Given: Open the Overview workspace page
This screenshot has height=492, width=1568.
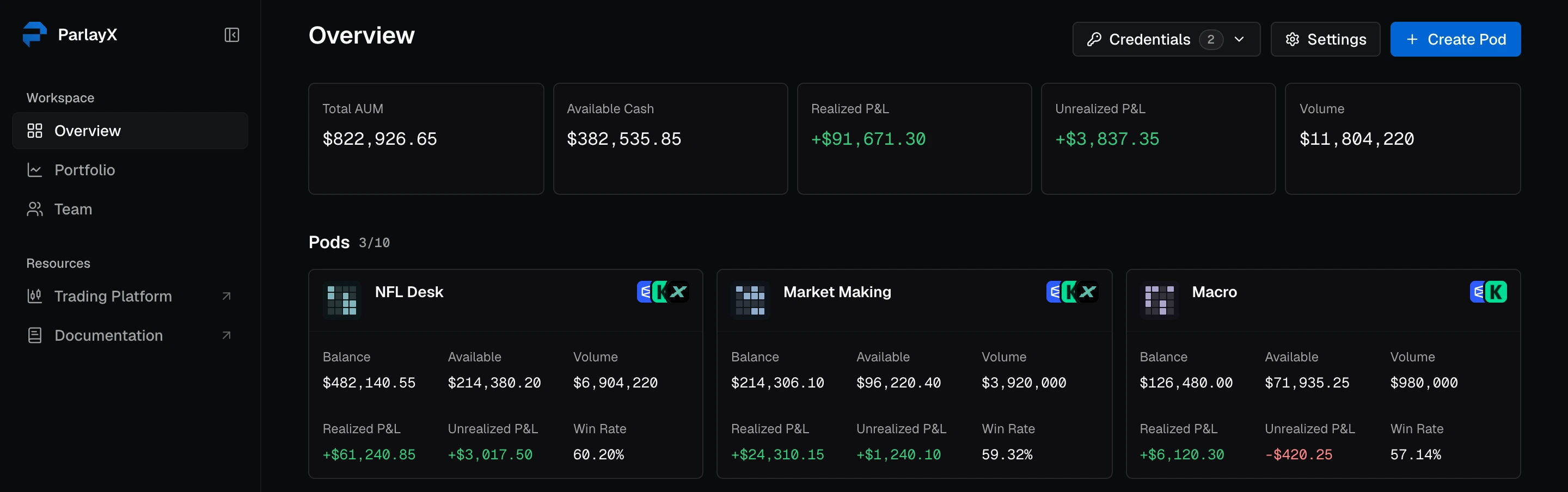Looking at the screenshot, I should click(130, 131).
